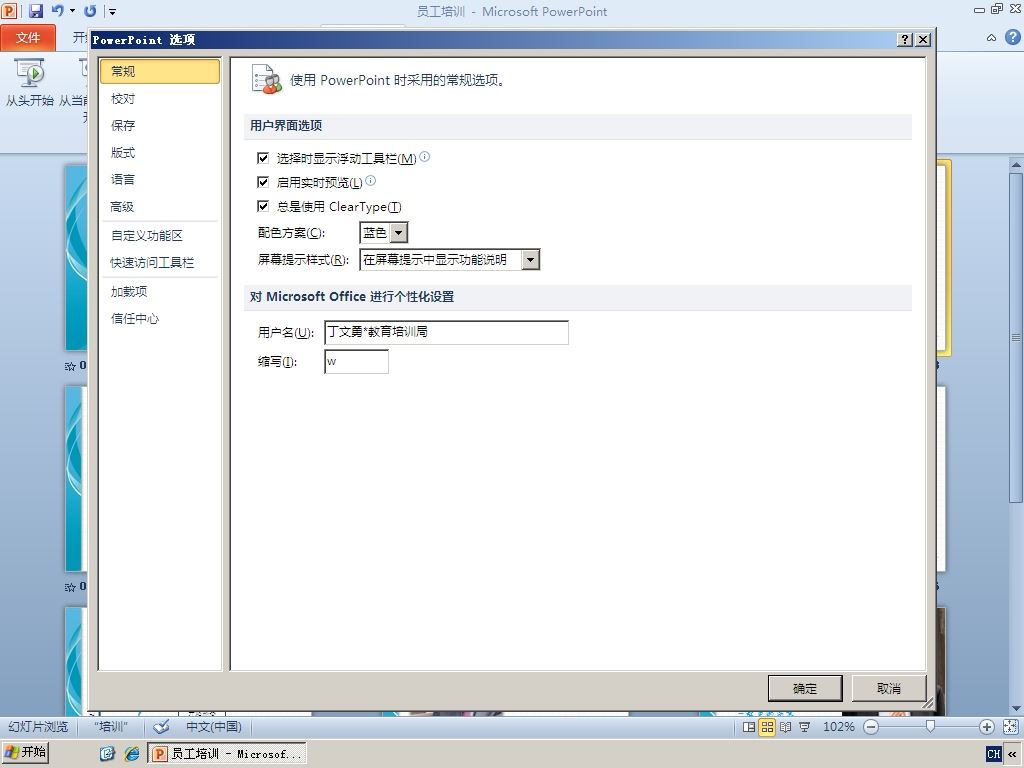Open Internet Explorer from taskbar quick launch
Screen dimensions: 1024x768
click(x=132, y=754)
